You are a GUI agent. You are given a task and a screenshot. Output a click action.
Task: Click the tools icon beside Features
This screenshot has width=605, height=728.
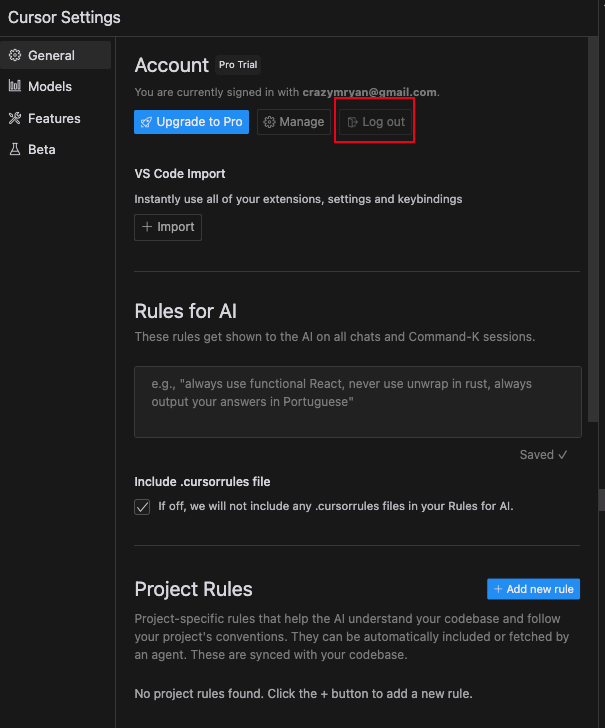(15, 118)
